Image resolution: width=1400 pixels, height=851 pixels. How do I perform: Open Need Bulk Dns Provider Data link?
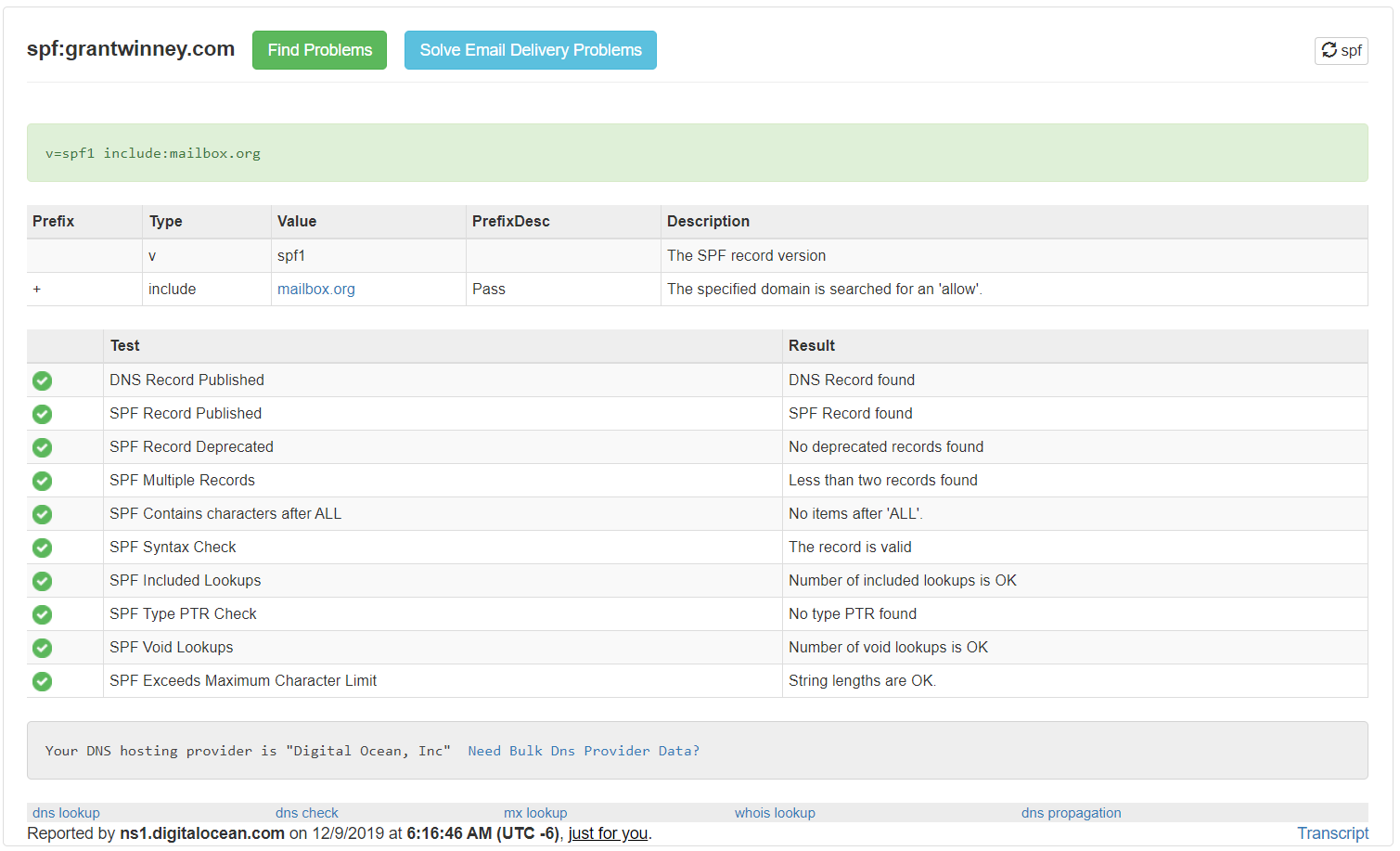pyautogui.click(x=584, y=751)
